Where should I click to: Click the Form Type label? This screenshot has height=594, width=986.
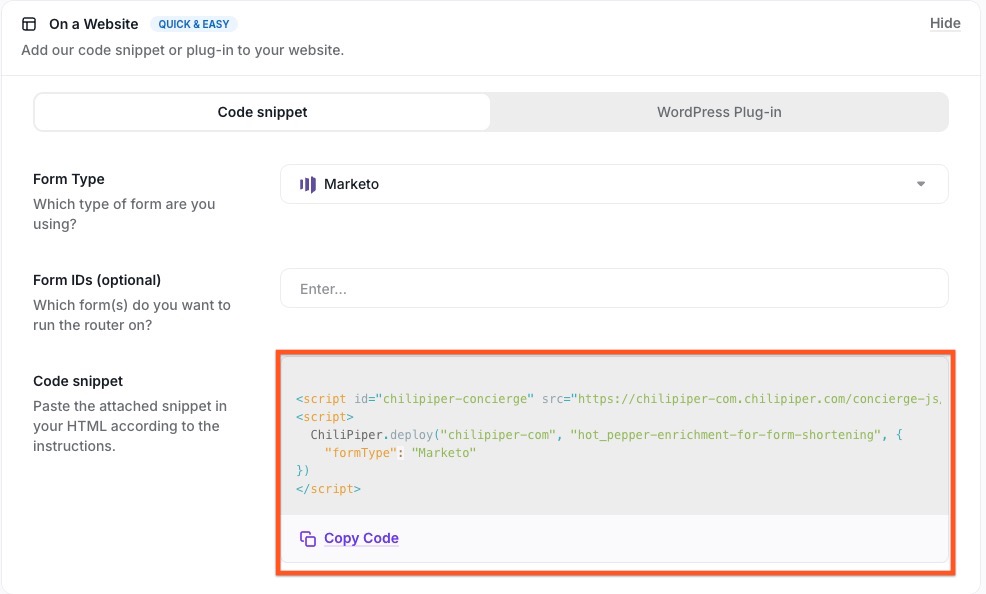(x=69, y=179)
